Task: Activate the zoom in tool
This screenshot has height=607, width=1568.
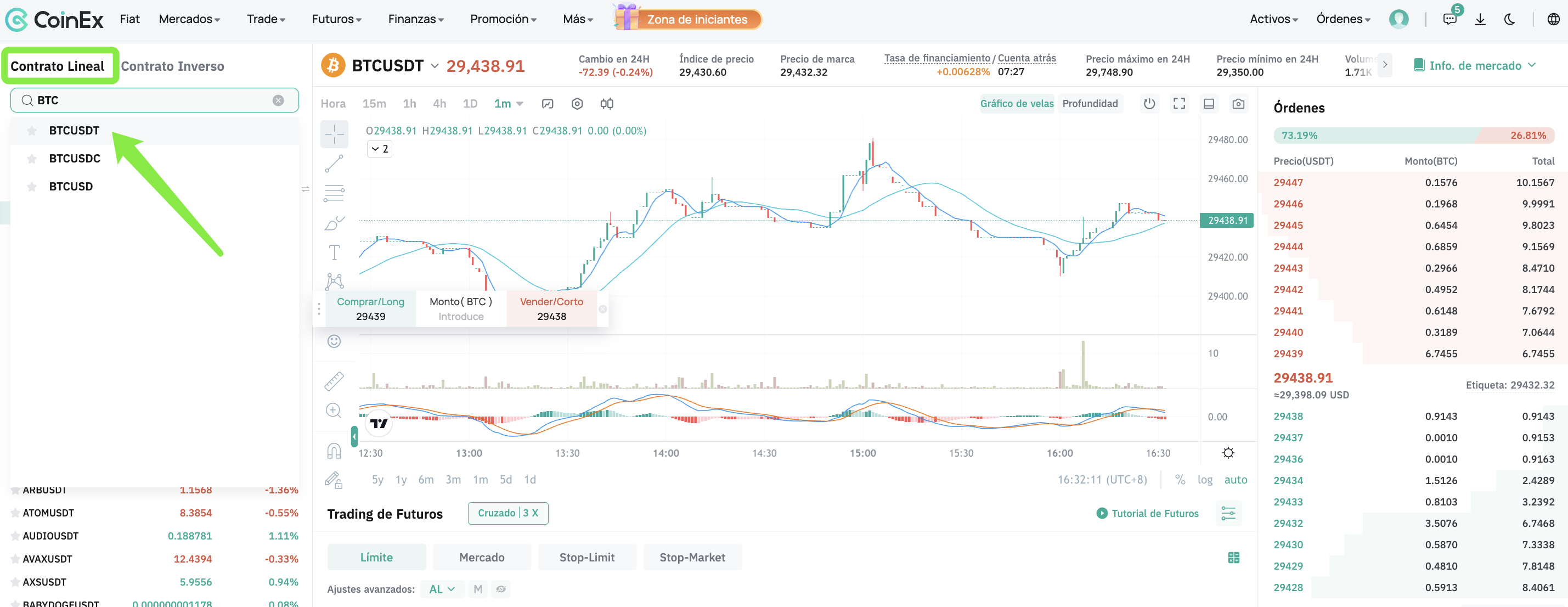Action: pos(333,410)
